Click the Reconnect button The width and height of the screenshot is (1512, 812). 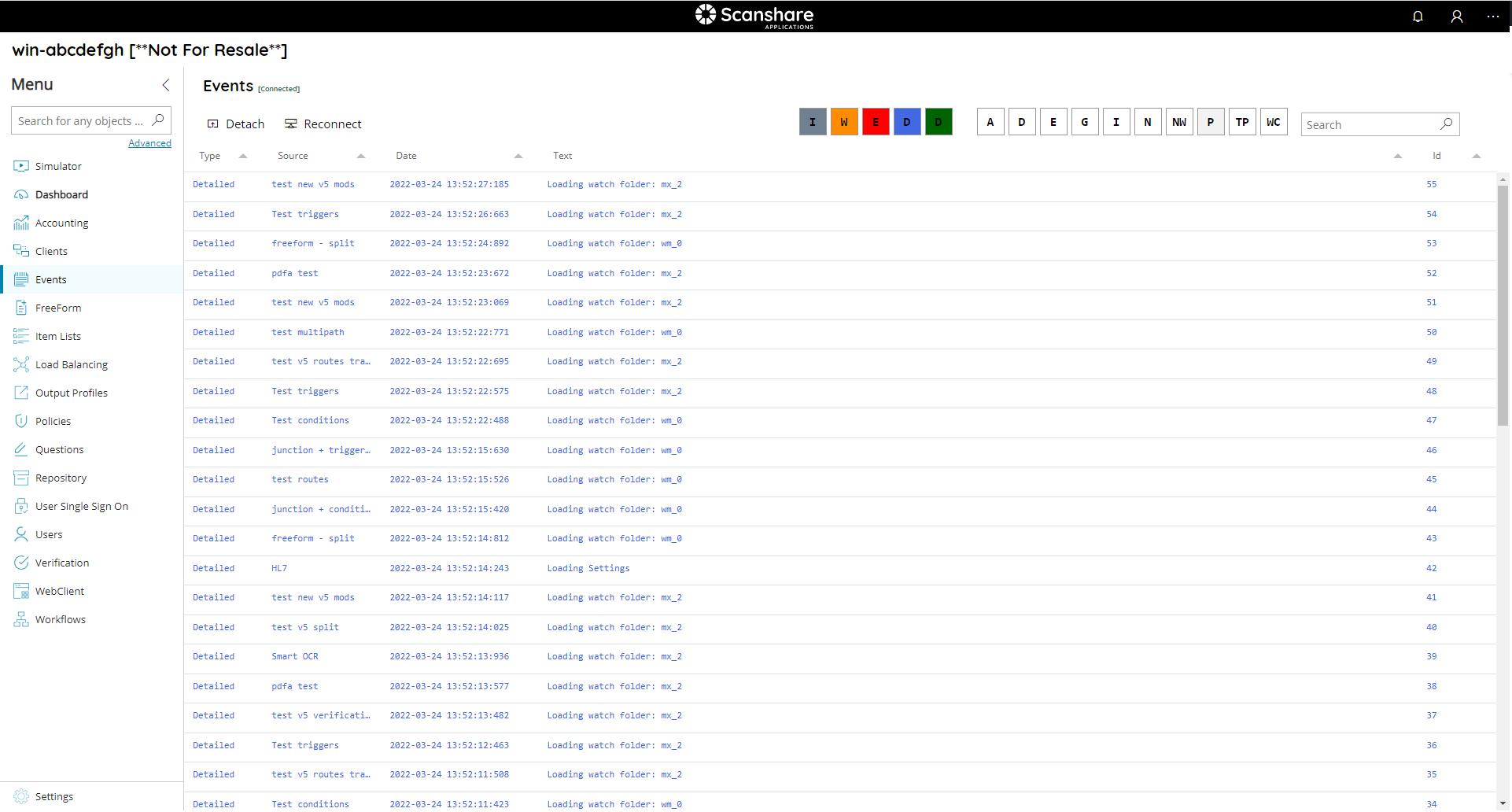323,124
